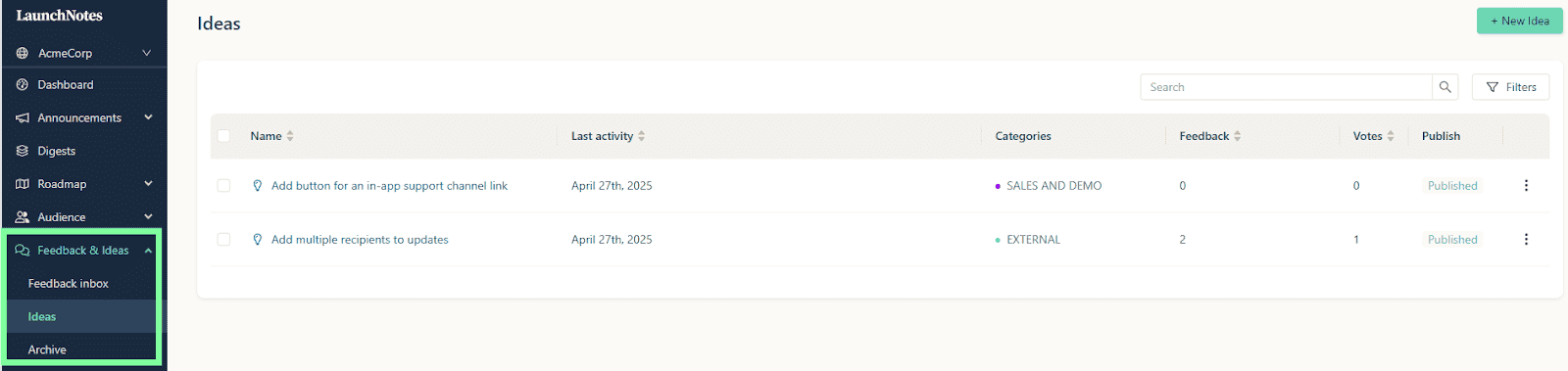Image resolution: width=1568 pixels, height=371 pixels.
Task: Open the AcmeCorp workspace dropdown
Action: tap(83, 53)
